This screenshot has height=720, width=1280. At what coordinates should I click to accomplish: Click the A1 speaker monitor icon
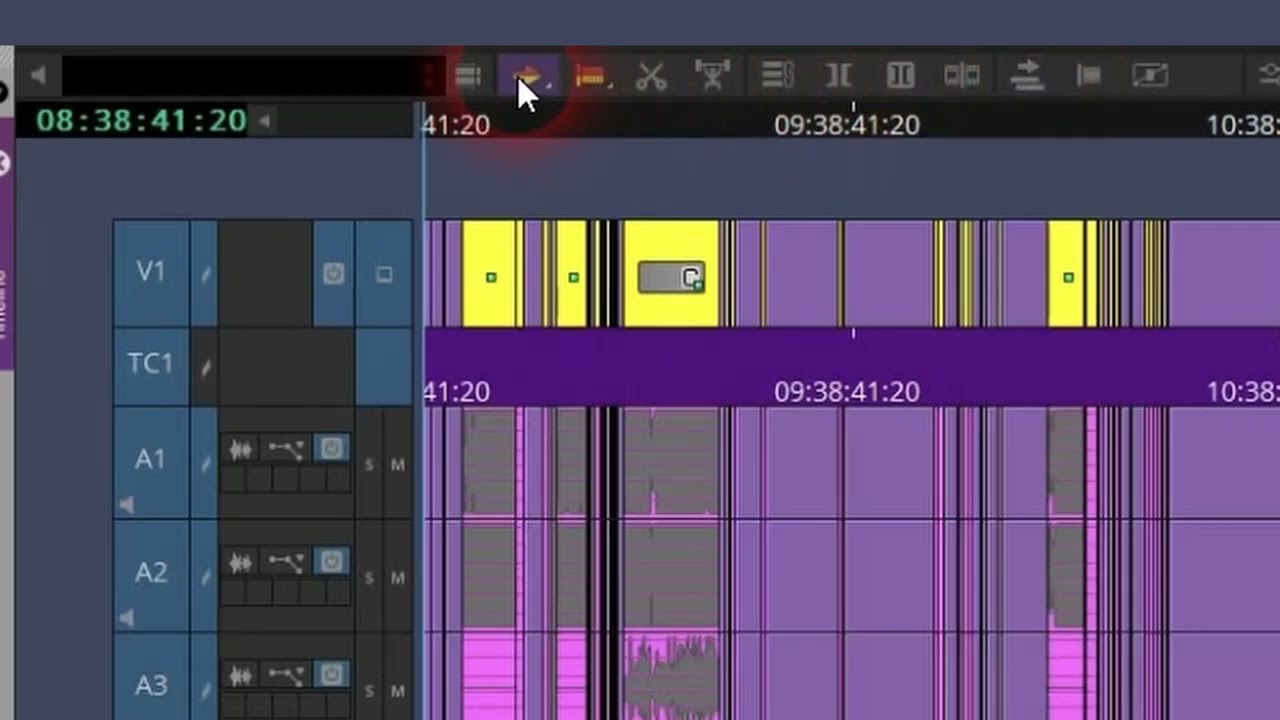(126, 506)
